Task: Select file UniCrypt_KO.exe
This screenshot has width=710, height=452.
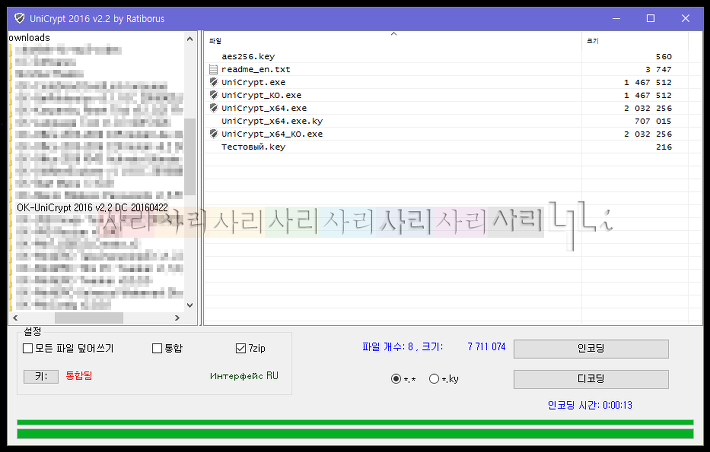Action: (261, 95)
